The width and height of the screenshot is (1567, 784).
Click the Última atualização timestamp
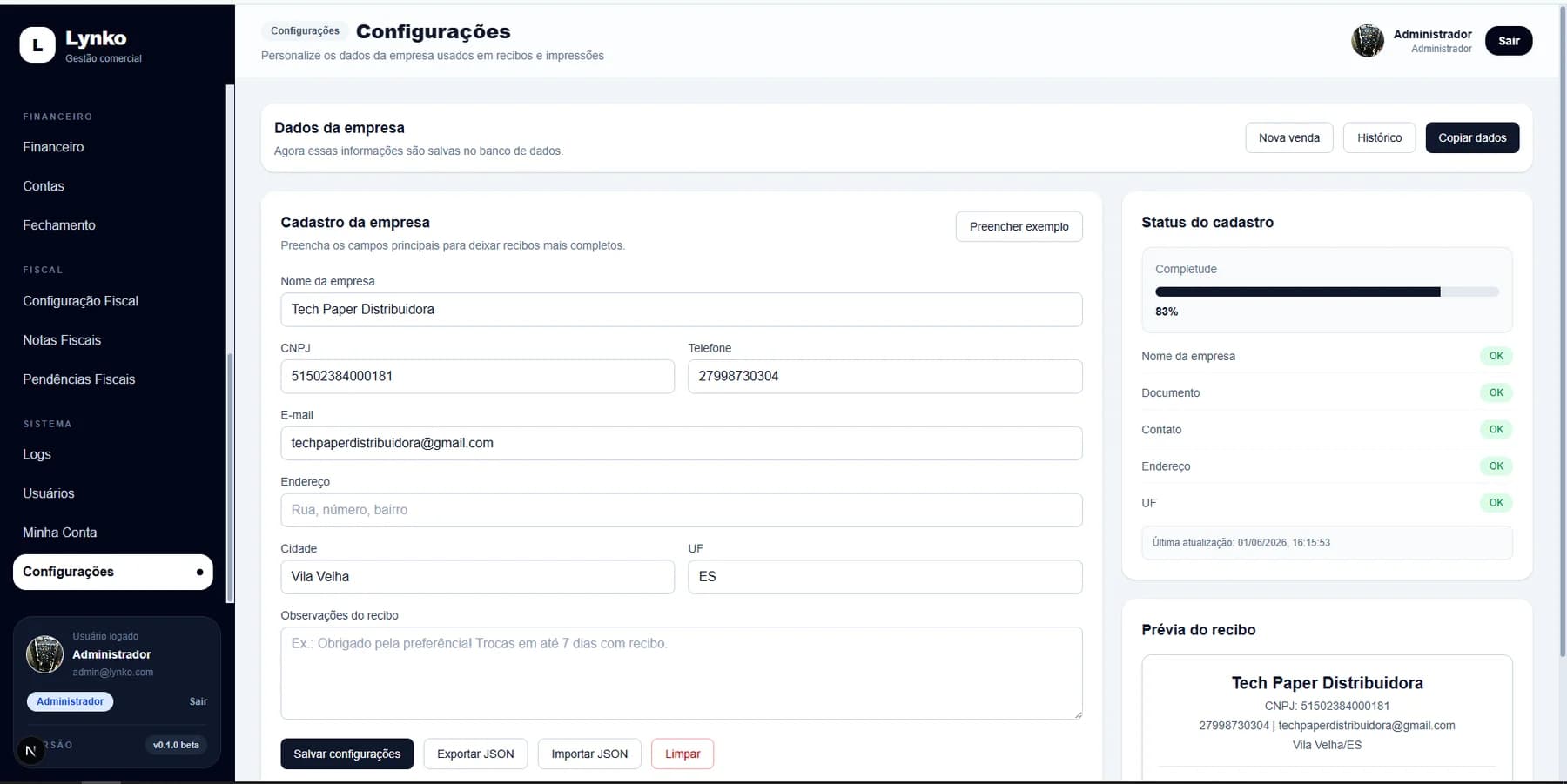[1241, 543]
